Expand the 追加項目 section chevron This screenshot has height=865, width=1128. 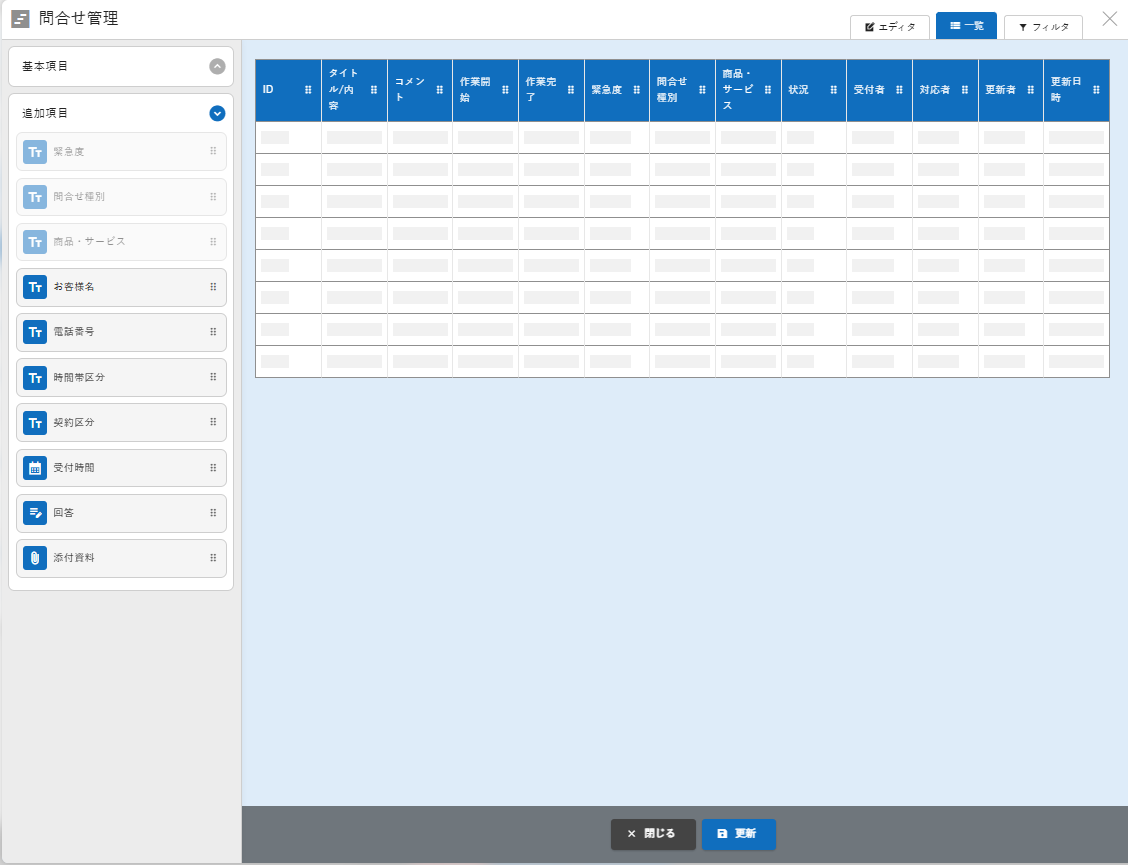(x=217, y=113)
